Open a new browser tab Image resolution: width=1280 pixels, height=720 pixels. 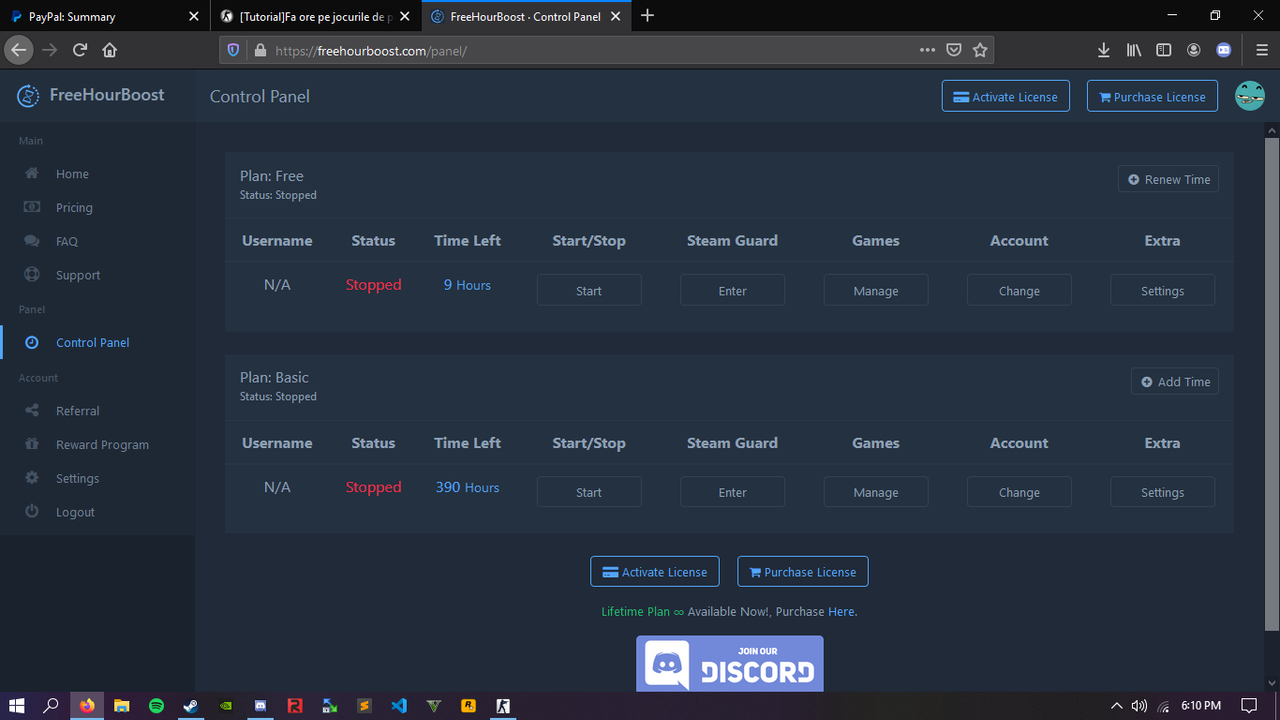647,16
